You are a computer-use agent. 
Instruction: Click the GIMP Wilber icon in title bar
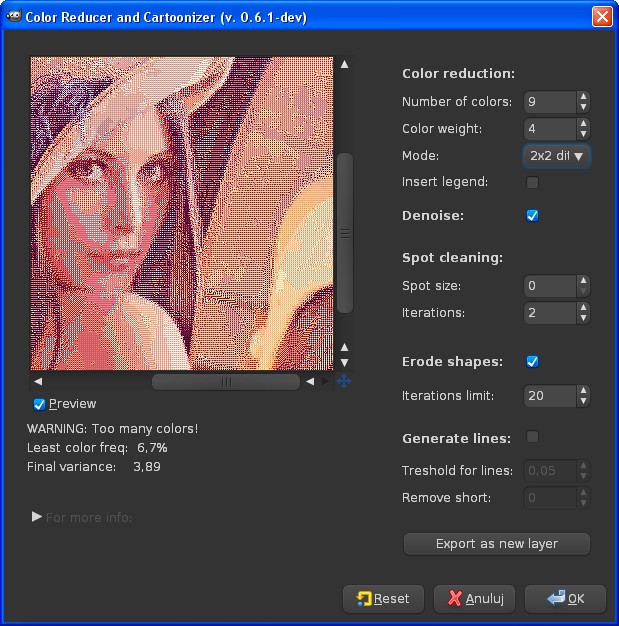pos(13,16)
